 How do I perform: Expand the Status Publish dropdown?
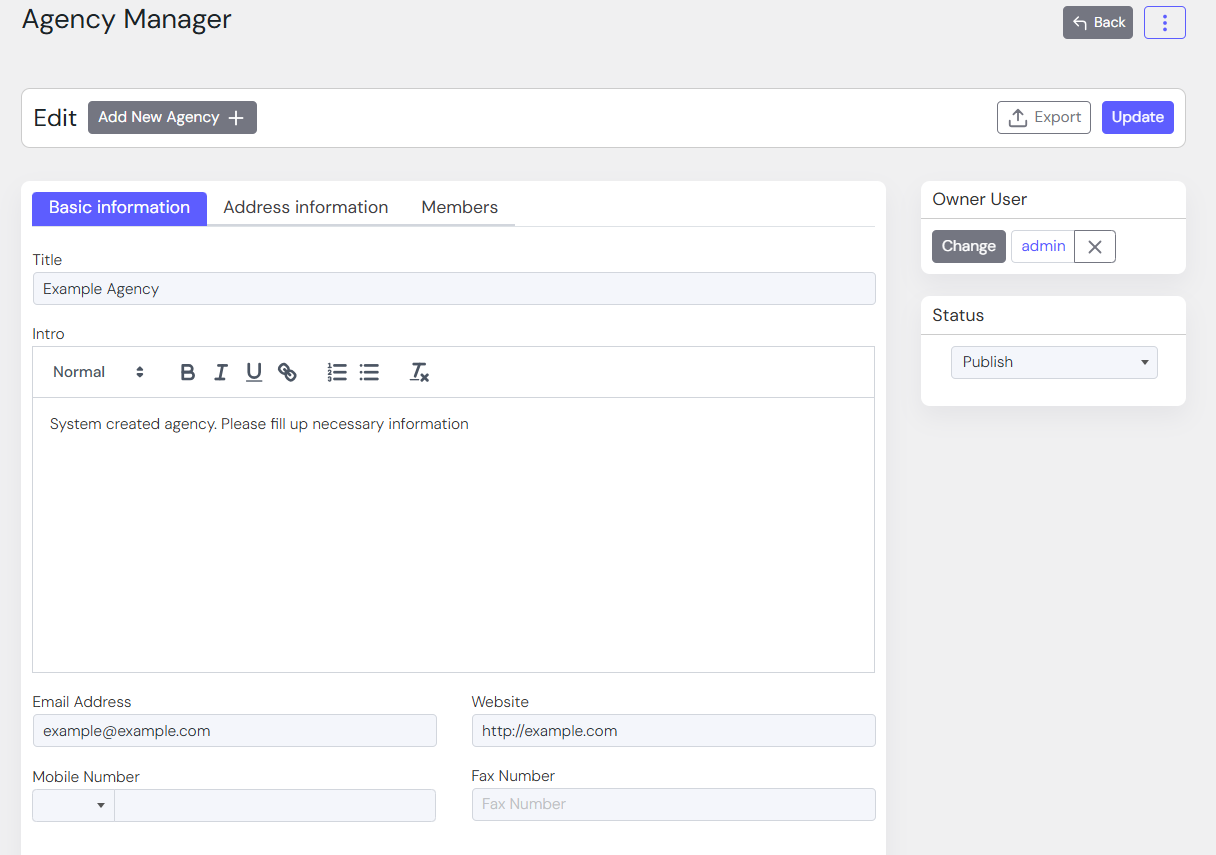pos(1054,362)
